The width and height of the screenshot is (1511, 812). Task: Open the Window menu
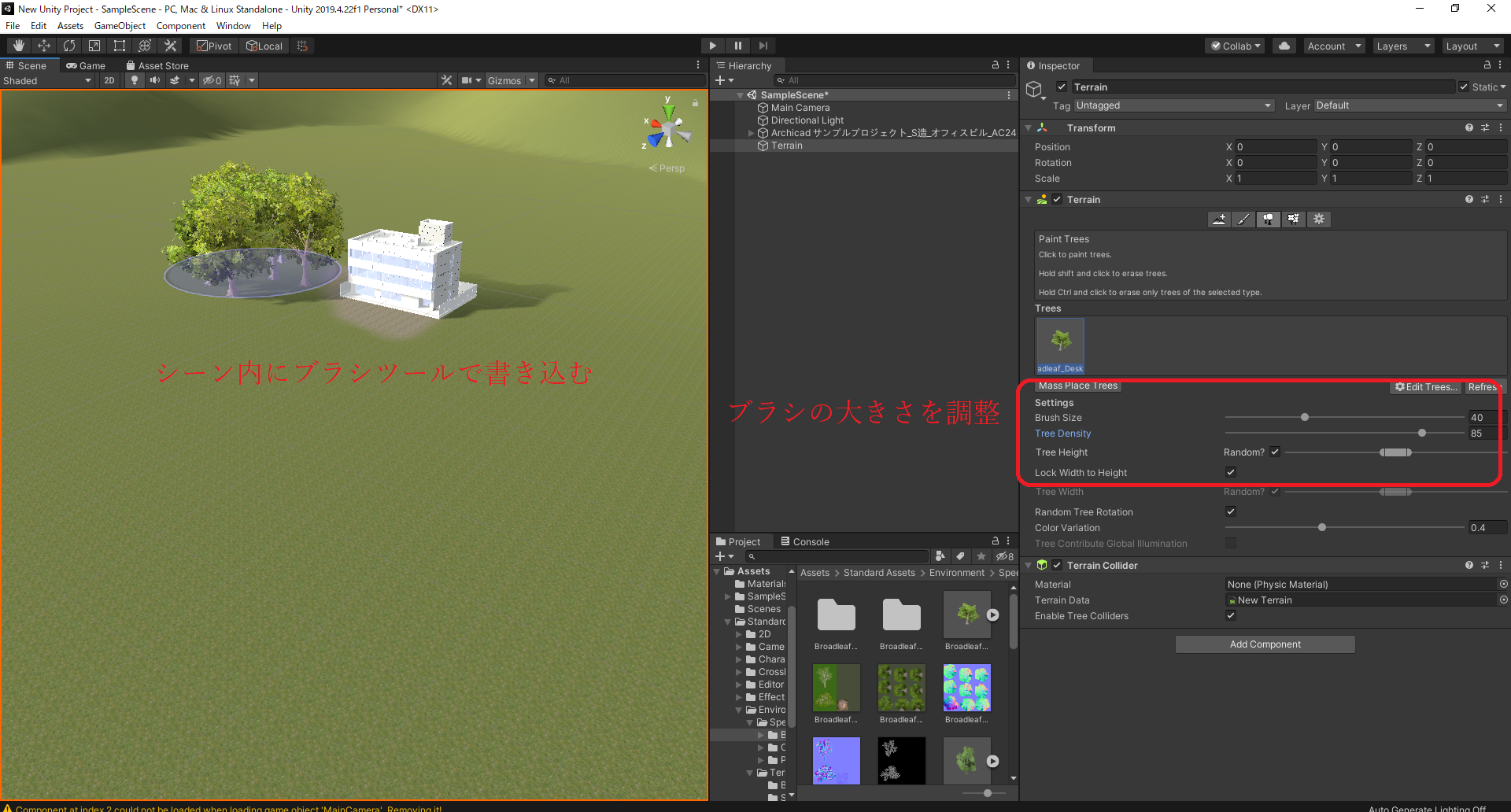pos(234,26)
